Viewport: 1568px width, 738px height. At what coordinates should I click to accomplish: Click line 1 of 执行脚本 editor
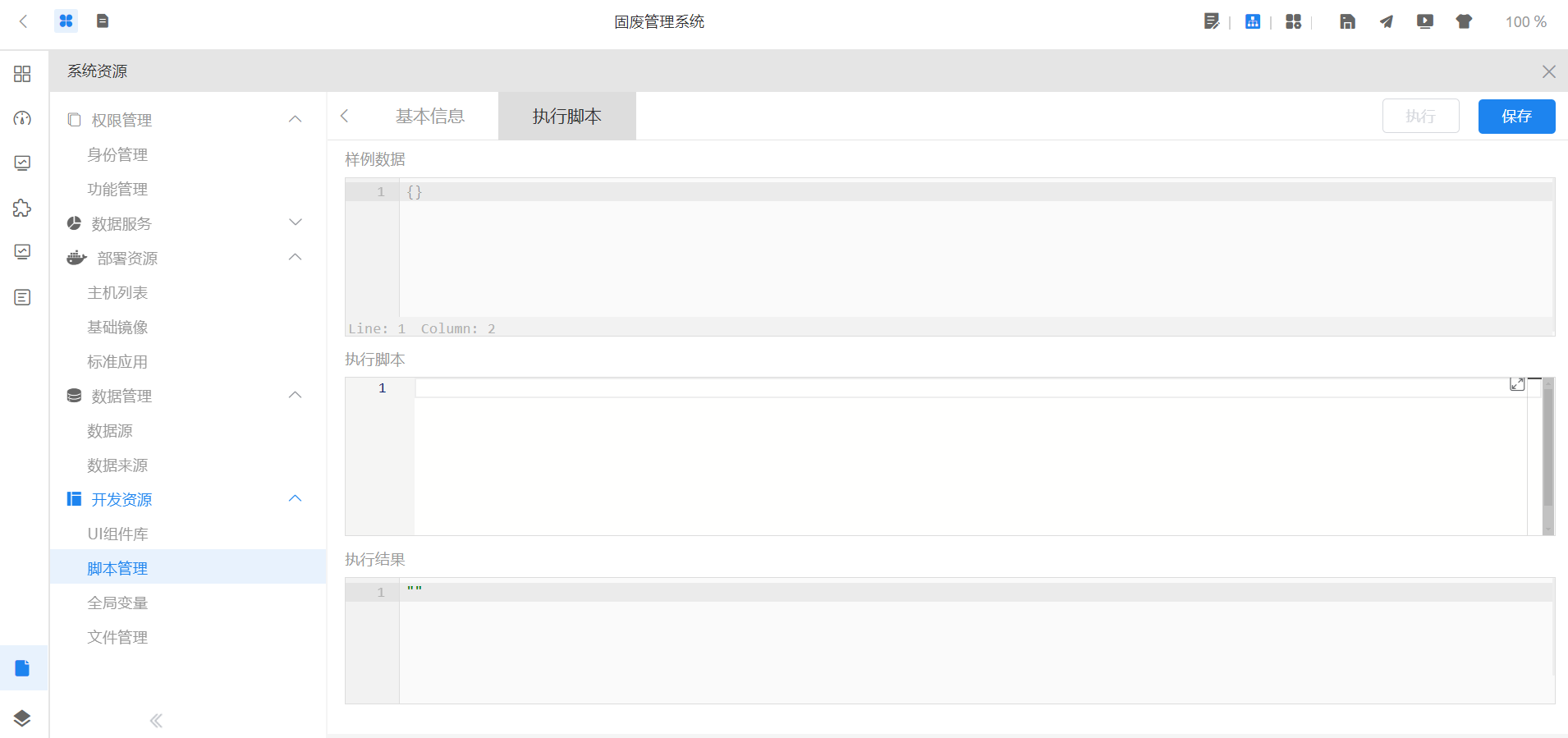pyautogui.click(x=970, y=387)
